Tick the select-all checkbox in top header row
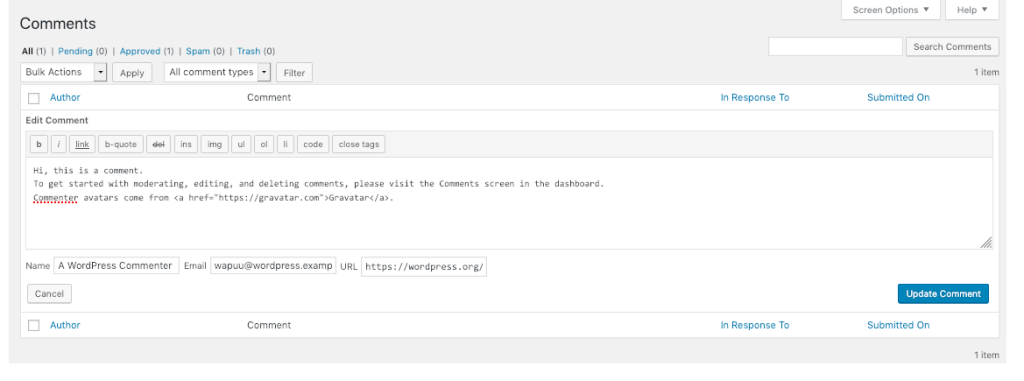The height and width of the screenshot is (381, 1024). (x=34, y=98)
